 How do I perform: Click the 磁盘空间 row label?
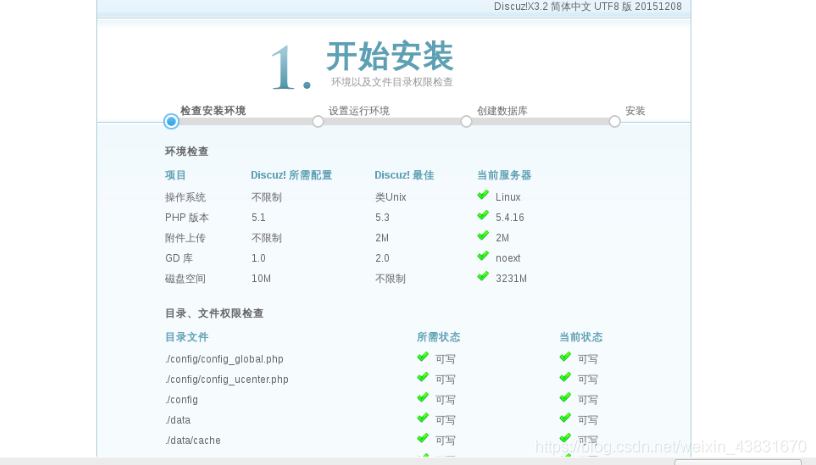point(185,278)
